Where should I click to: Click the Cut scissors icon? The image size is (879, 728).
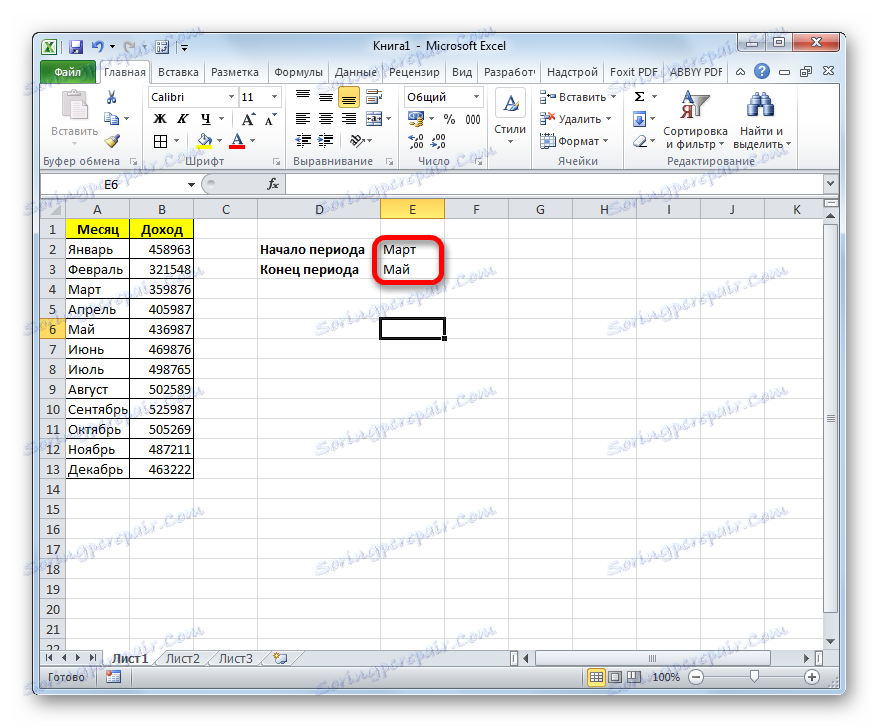click(x=112, y=97)
